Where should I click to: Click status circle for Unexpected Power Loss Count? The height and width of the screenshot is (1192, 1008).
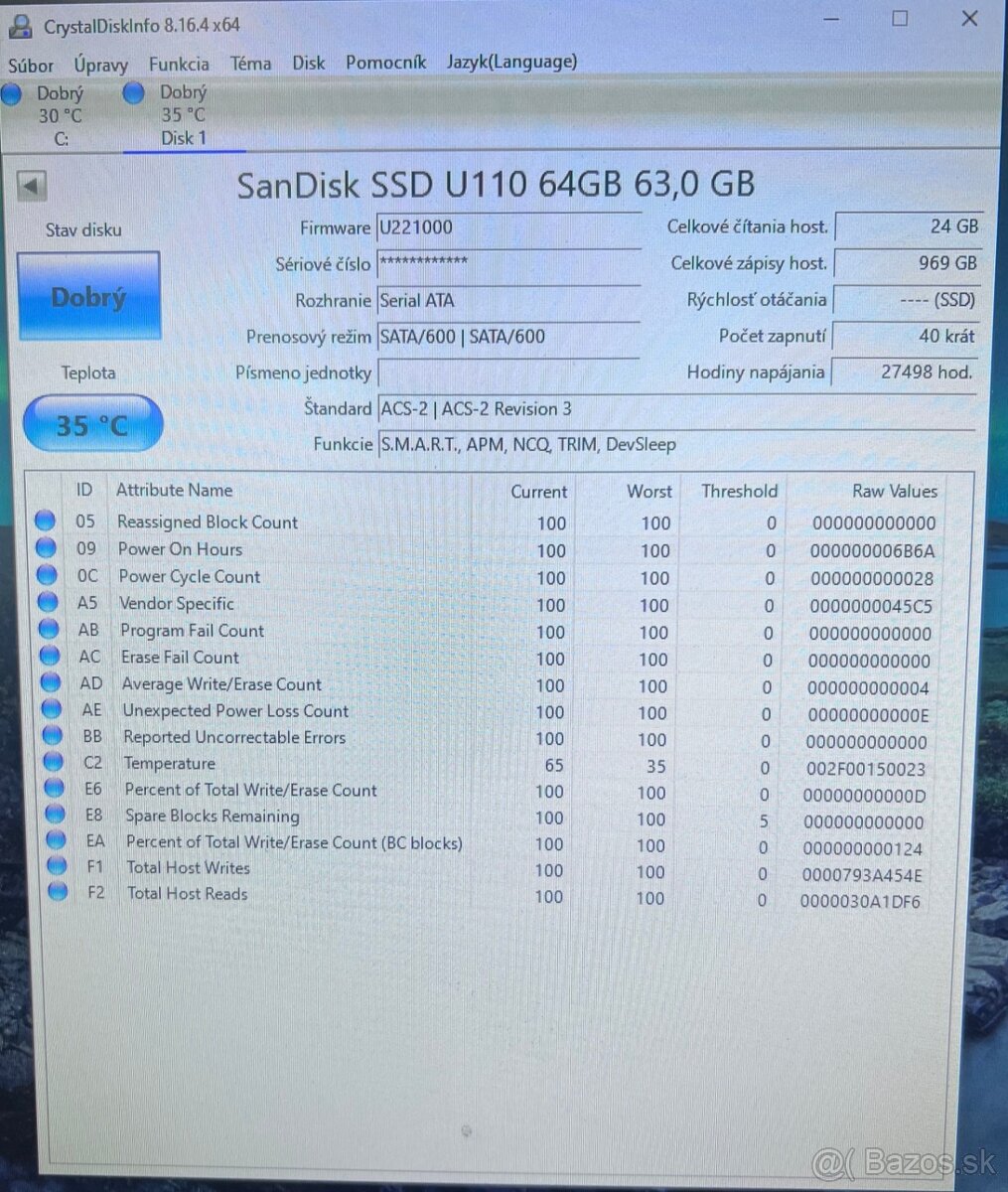52,708
